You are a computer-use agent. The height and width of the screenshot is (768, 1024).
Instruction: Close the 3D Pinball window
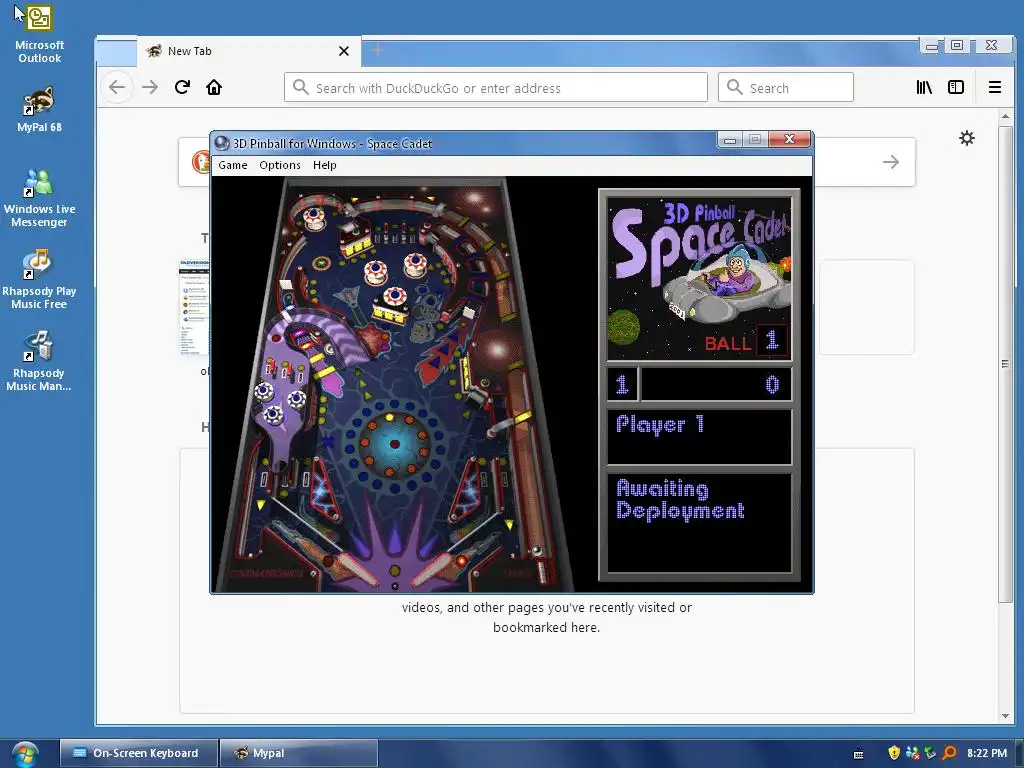(790, 139)
